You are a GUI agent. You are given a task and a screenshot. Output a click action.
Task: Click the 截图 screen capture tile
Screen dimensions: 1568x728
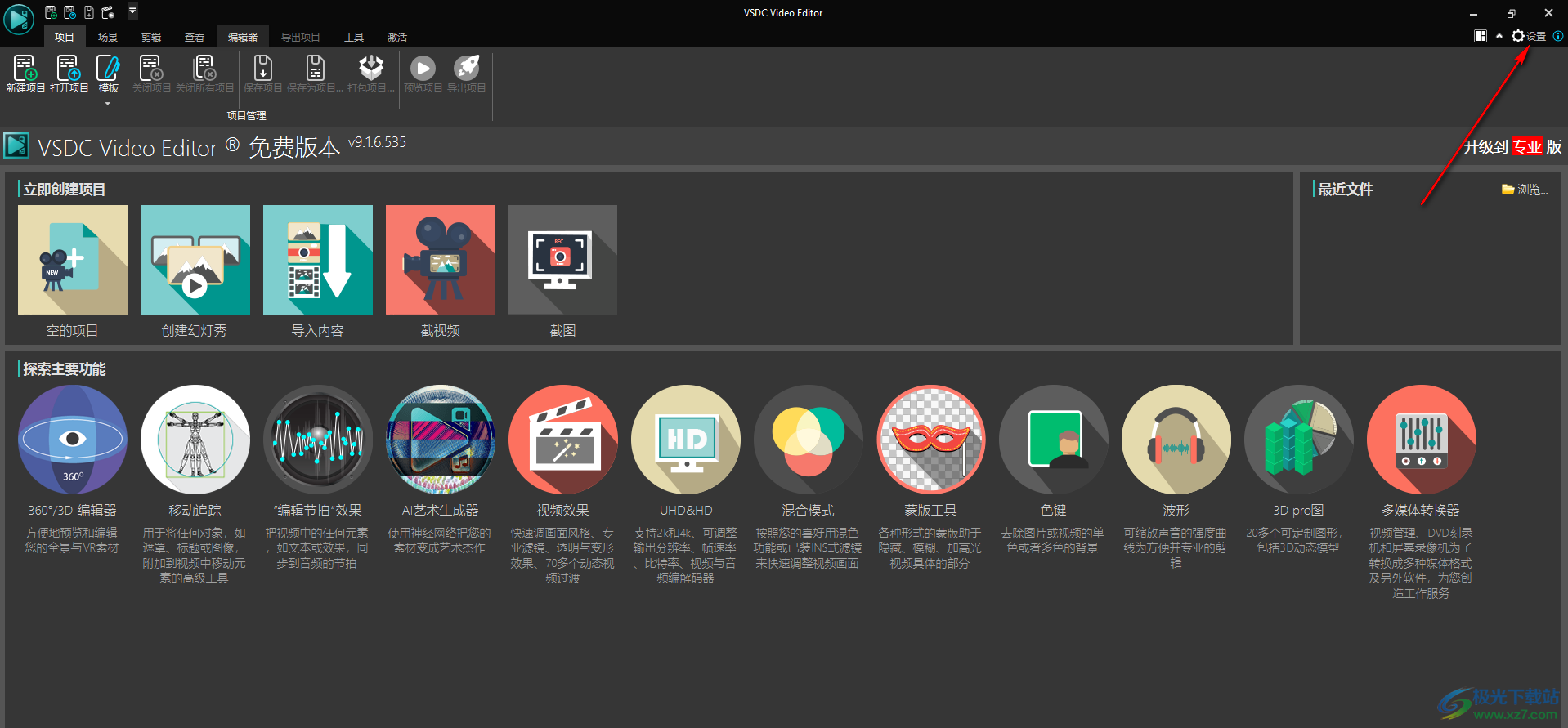tap(562, 260)
